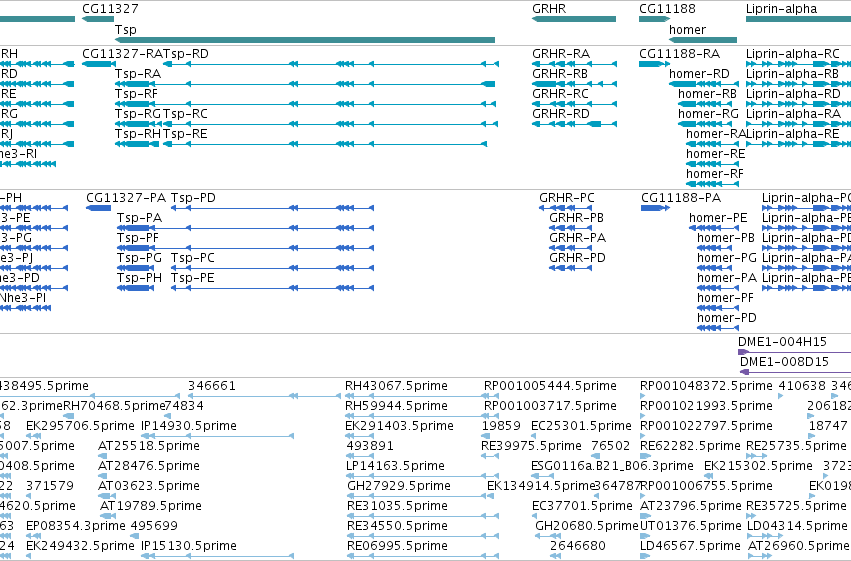The width and height of the screenshot is (851, 561).
Task: Select the Liprin-alpha gene label
Action: [781, 9]
